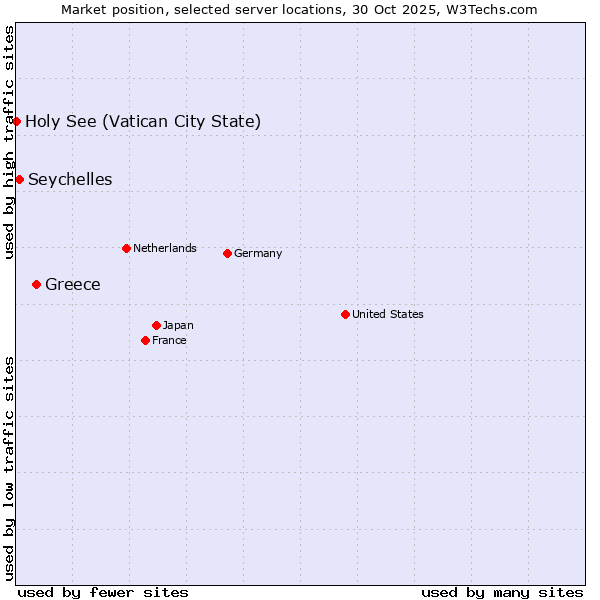The width and height of the screenshot is (600, 600).
Task: Click the "Greece" text label
Action: pyautogui.click(x=73, y=285)
